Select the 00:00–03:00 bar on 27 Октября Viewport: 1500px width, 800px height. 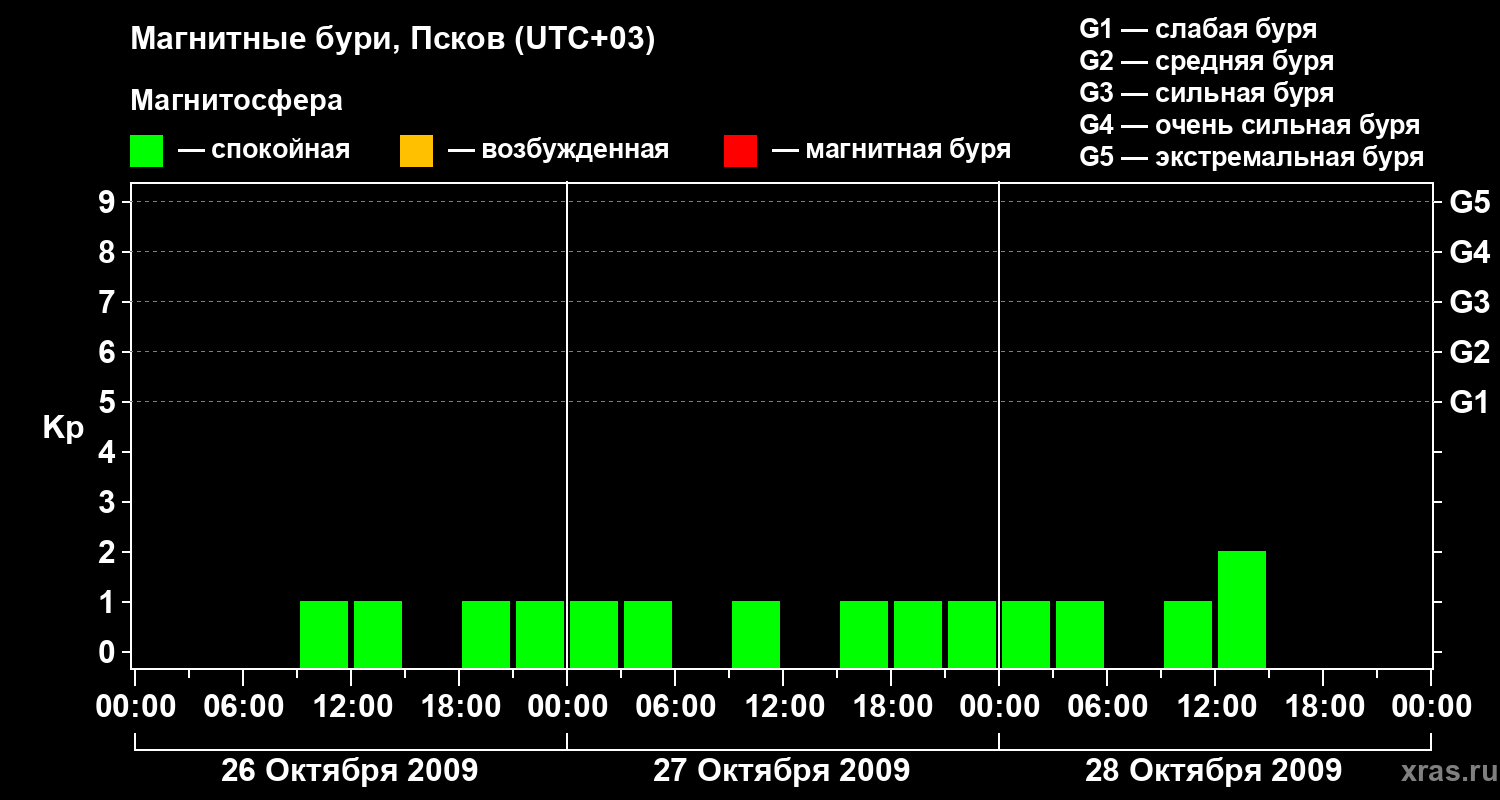tap(594, 634)
